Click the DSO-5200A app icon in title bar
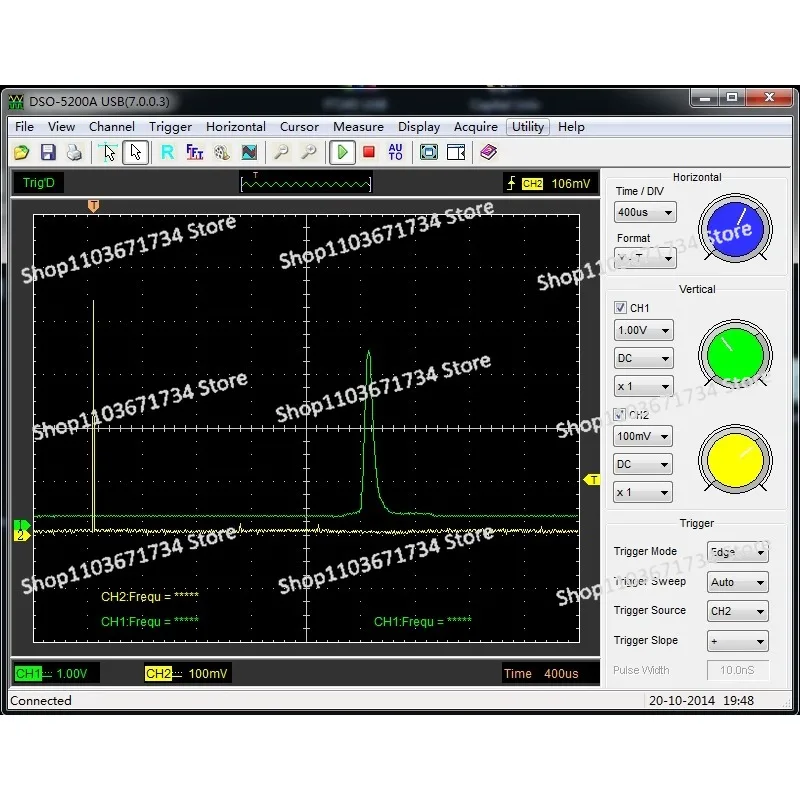Screen dimensions: 800x800 [16, 102]
